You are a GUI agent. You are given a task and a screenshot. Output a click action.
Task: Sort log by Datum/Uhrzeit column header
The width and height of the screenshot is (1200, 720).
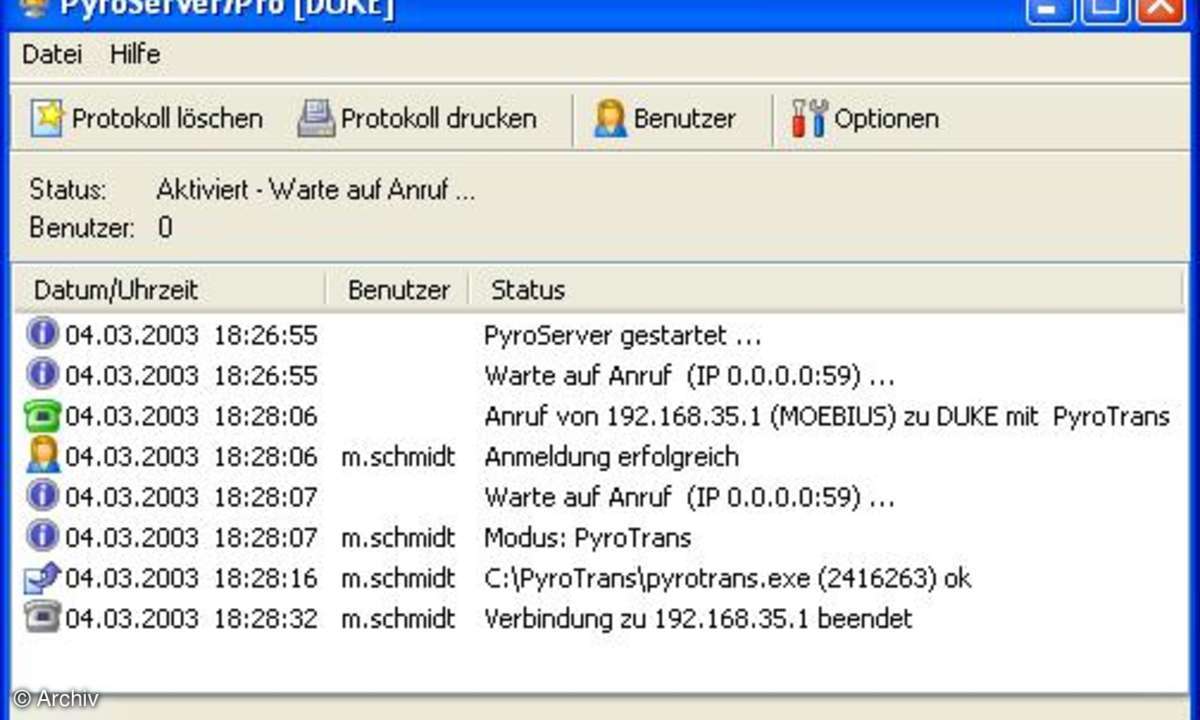(x=116, y=290)
